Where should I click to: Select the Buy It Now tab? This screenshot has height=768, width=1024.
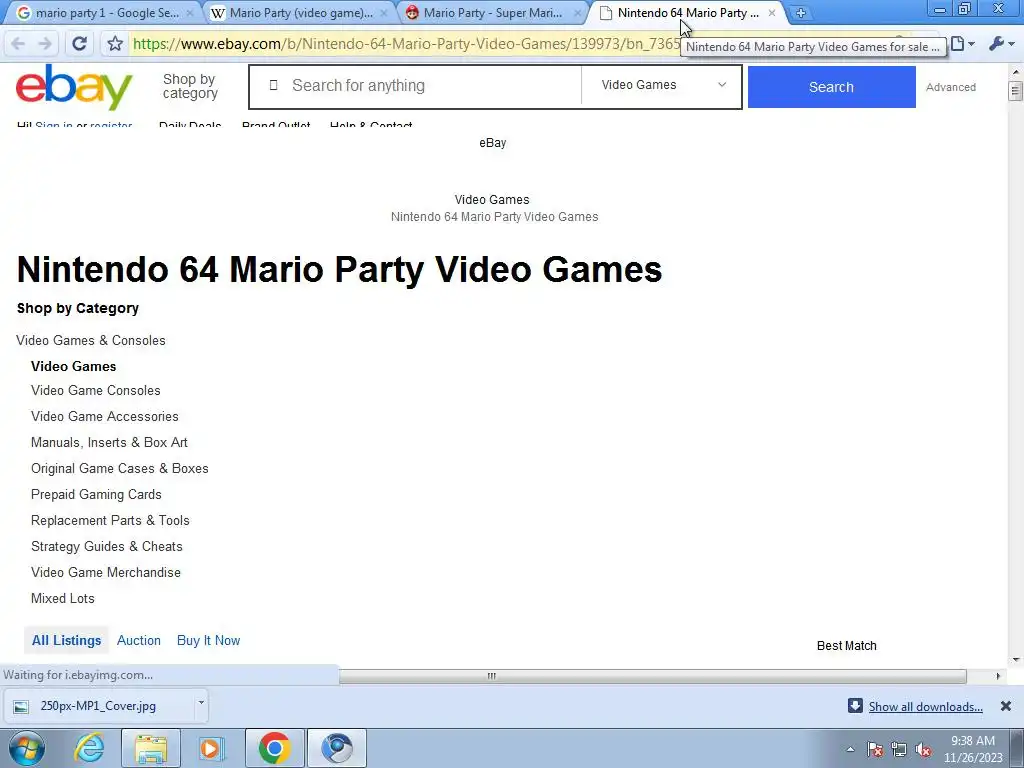point(208,640)
